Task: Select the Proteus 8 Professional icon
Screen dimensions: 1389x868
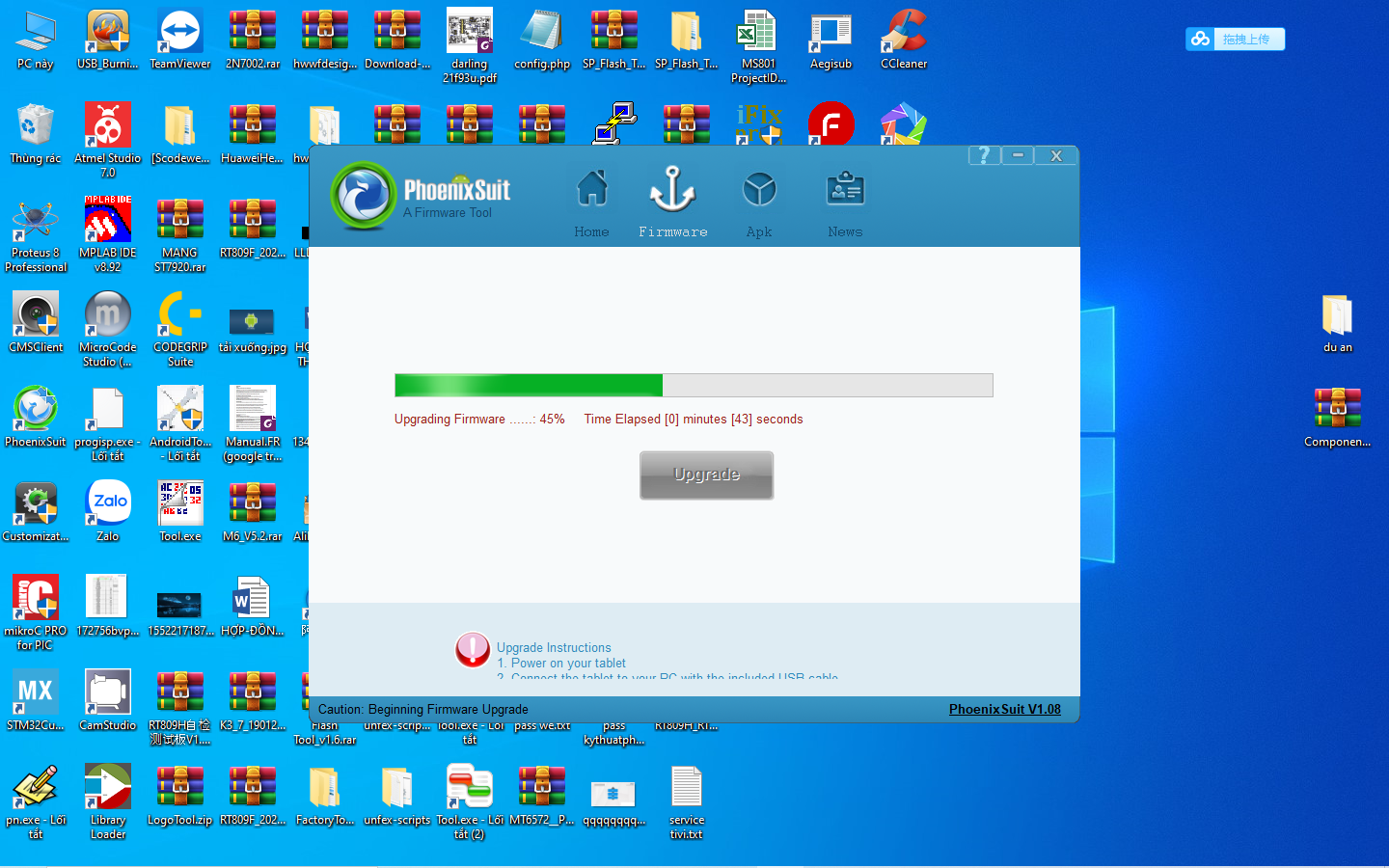Action: [x=36, y=235]
